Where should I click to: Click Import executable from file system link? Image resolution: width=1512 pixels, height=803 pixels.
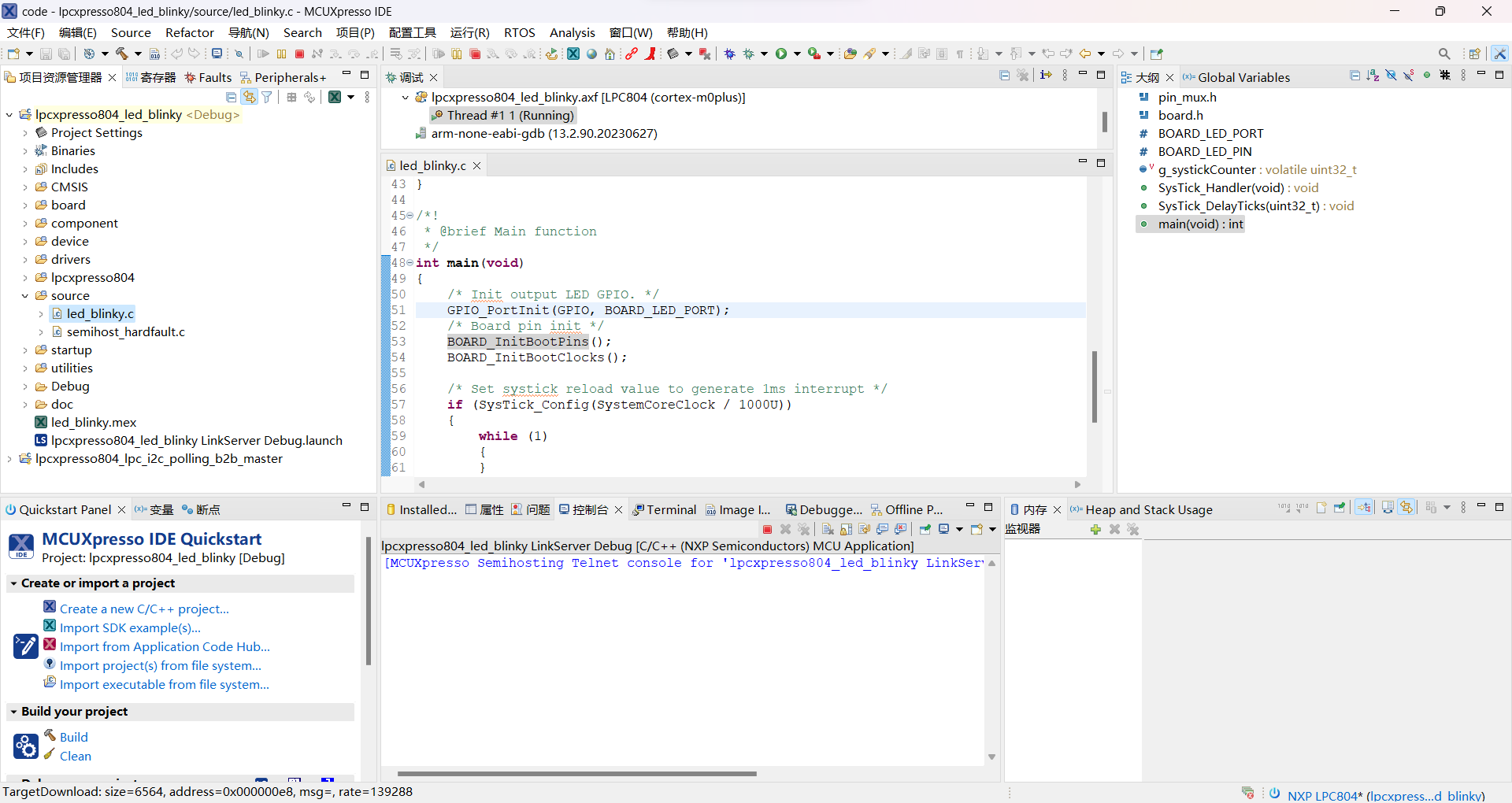tap(165, 684)
